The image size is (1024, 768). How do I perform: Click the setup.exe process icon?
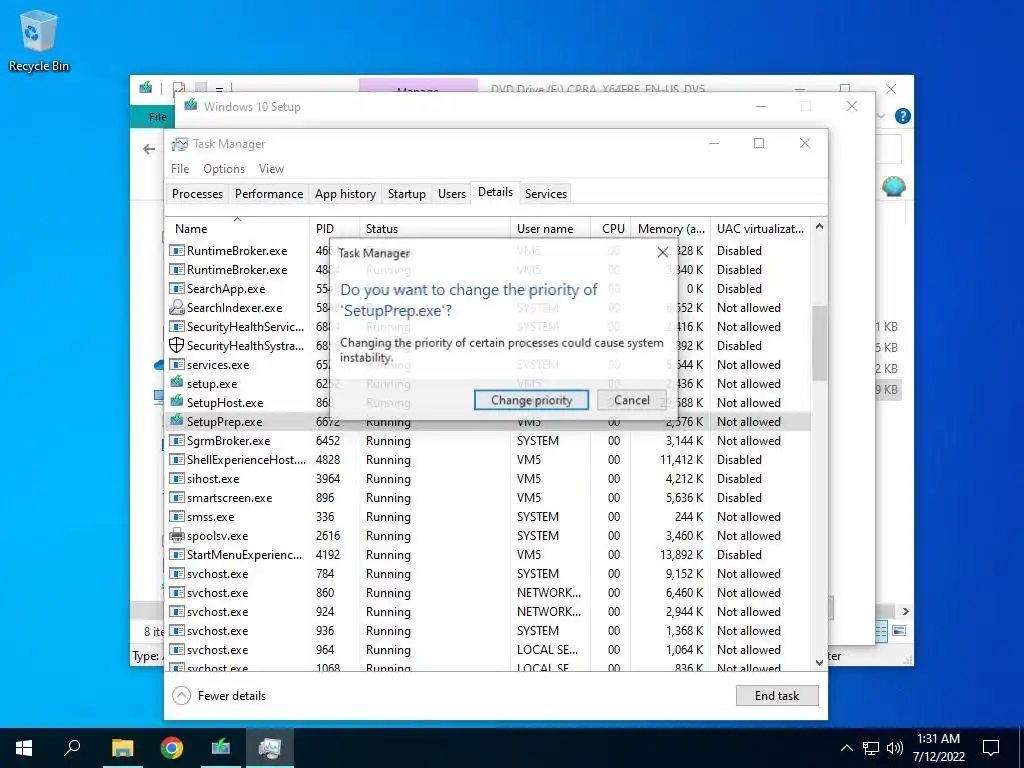(x=176, y=383)
